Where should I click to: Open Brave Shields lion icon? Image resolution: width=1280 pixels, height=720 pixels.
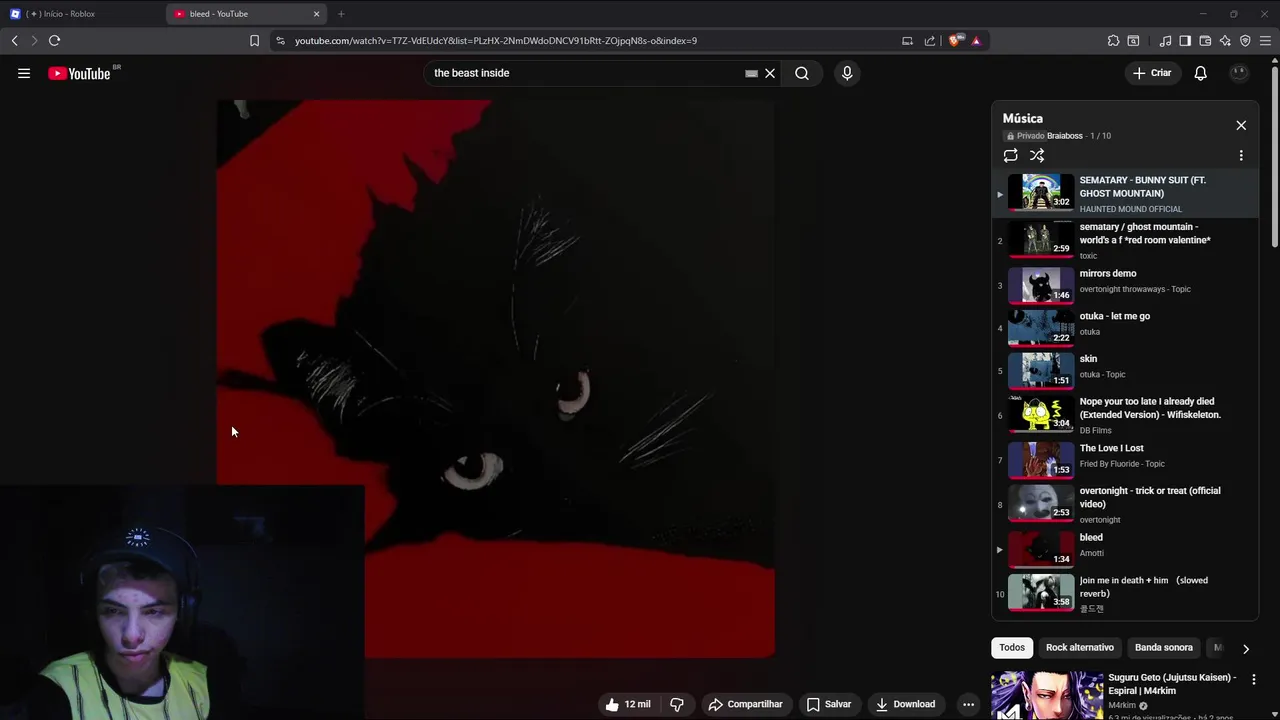point(956,41)
